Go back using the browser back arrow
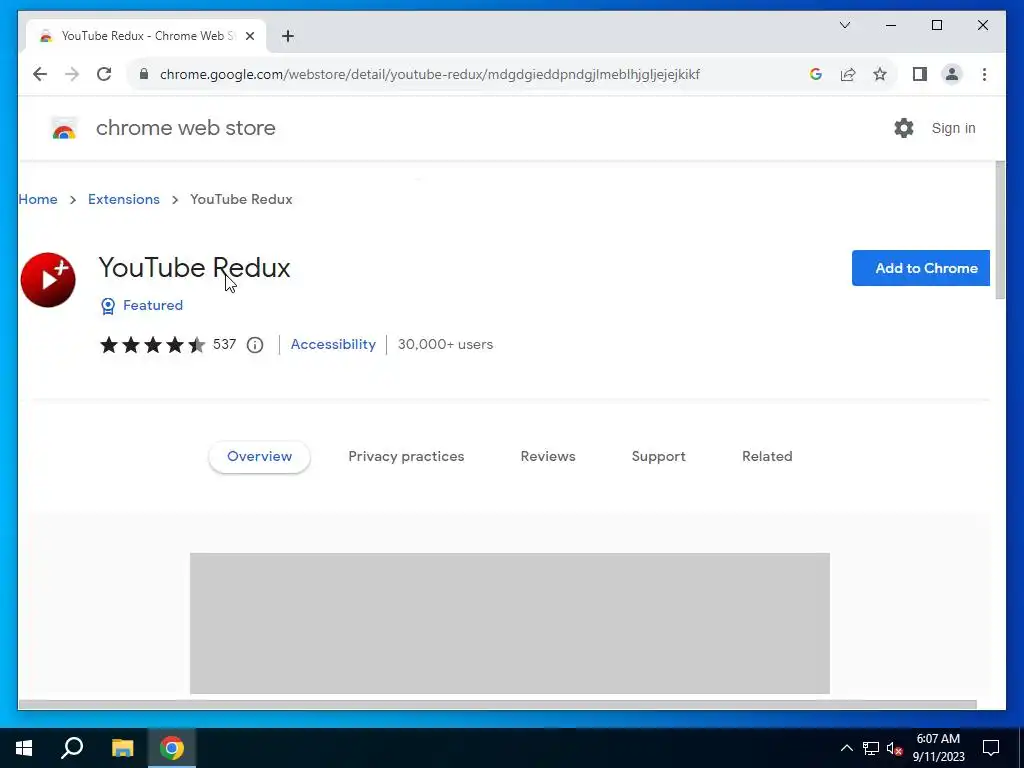The width and height of the screenshot is (1024, 768). click(x=40, y=74)
